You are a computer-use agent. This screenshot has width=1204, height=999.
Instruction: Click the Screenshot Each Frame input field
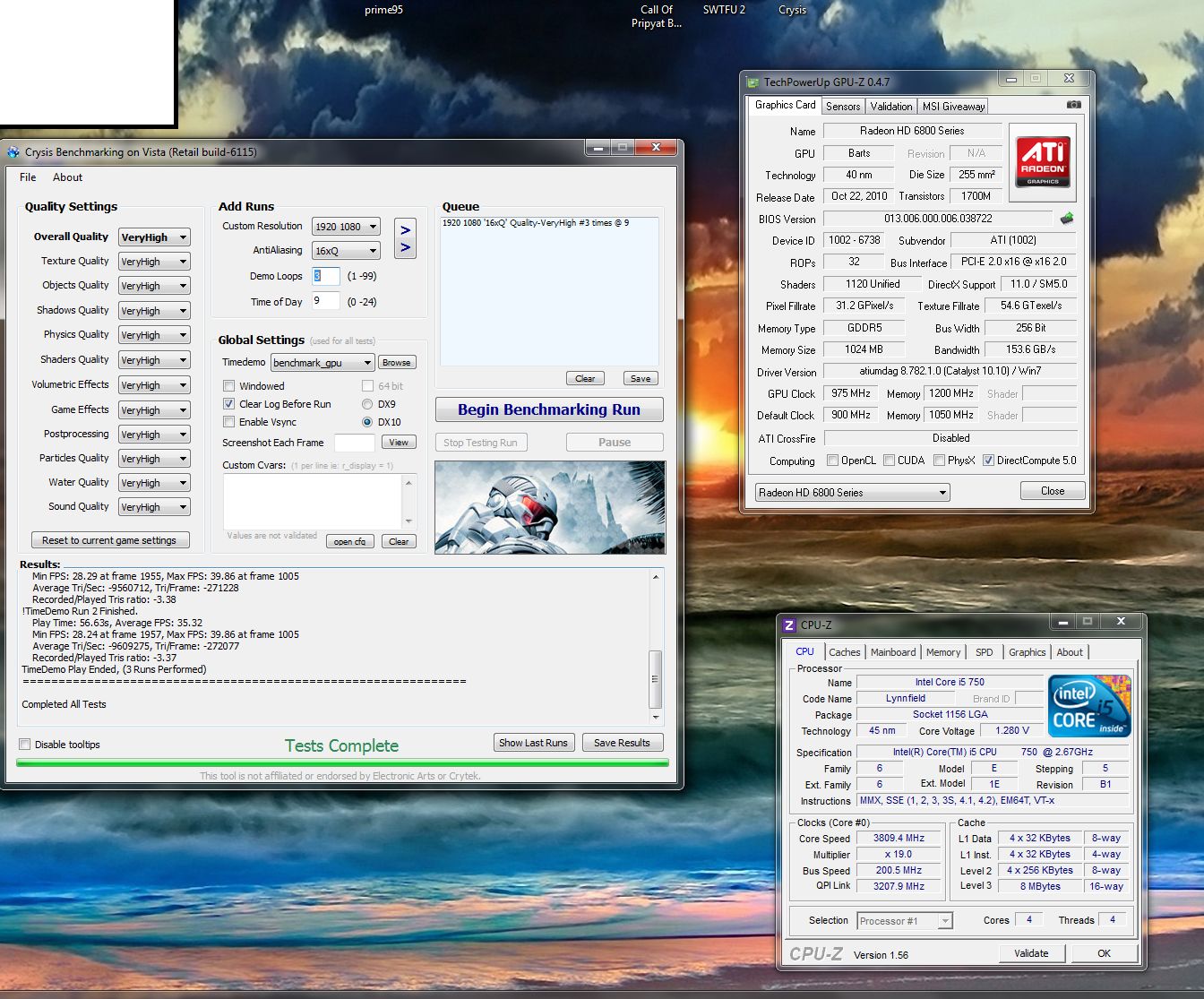(355, 443)
